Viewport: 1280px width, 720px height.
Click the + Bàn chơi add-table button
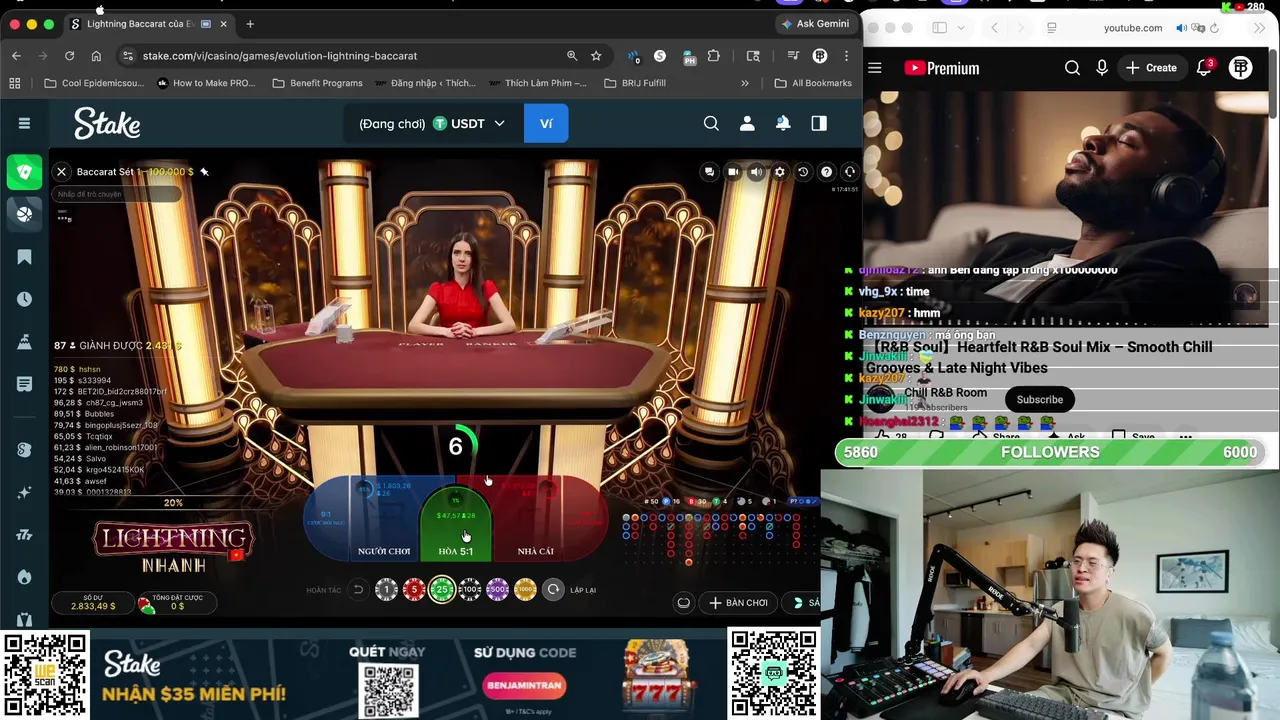click(739, 603)
